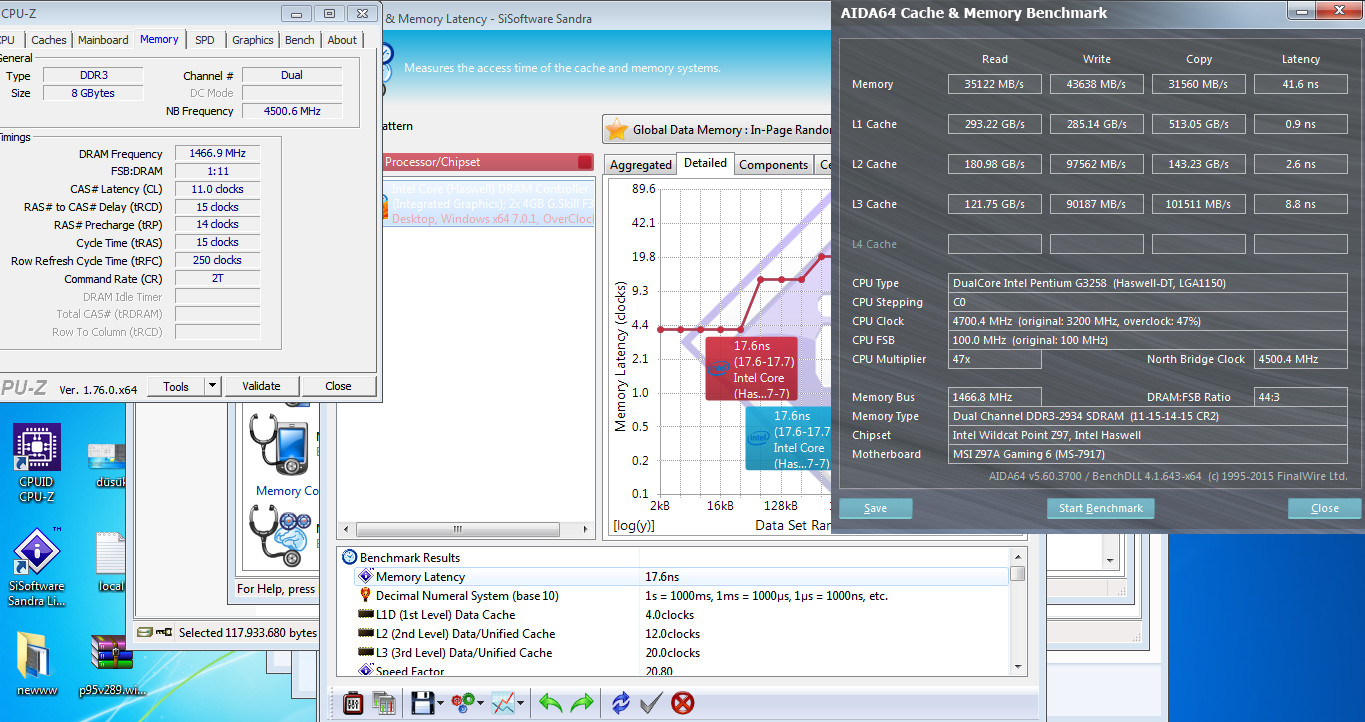Viewport: 1365px width, 722px height.
Task: Click the floppy disk save icon
Action: (422, 703)
